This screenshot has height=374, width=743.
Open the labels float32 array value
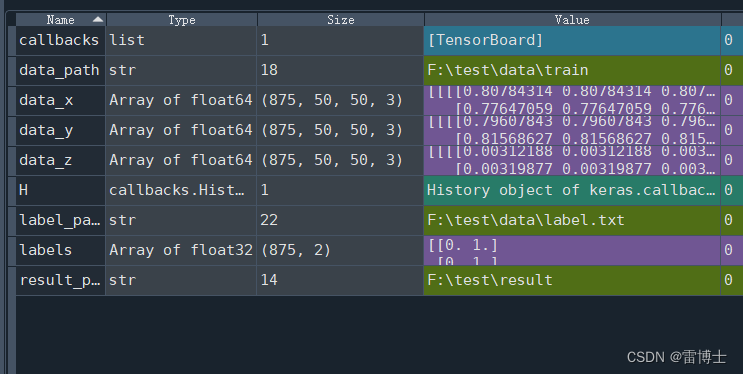point(572,250)
